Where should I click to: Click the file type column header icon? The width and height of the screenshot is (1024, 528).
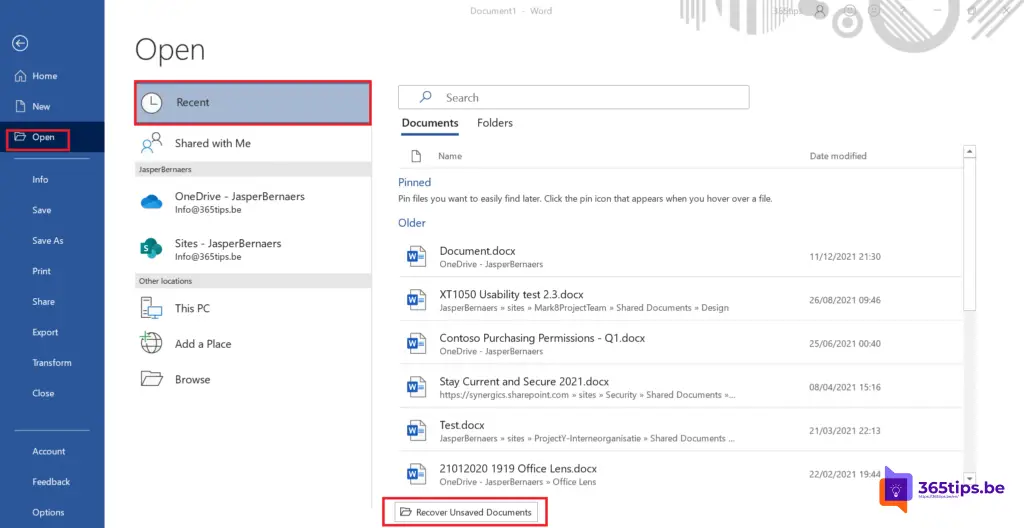pyautogui.click(x=415, y=156)
